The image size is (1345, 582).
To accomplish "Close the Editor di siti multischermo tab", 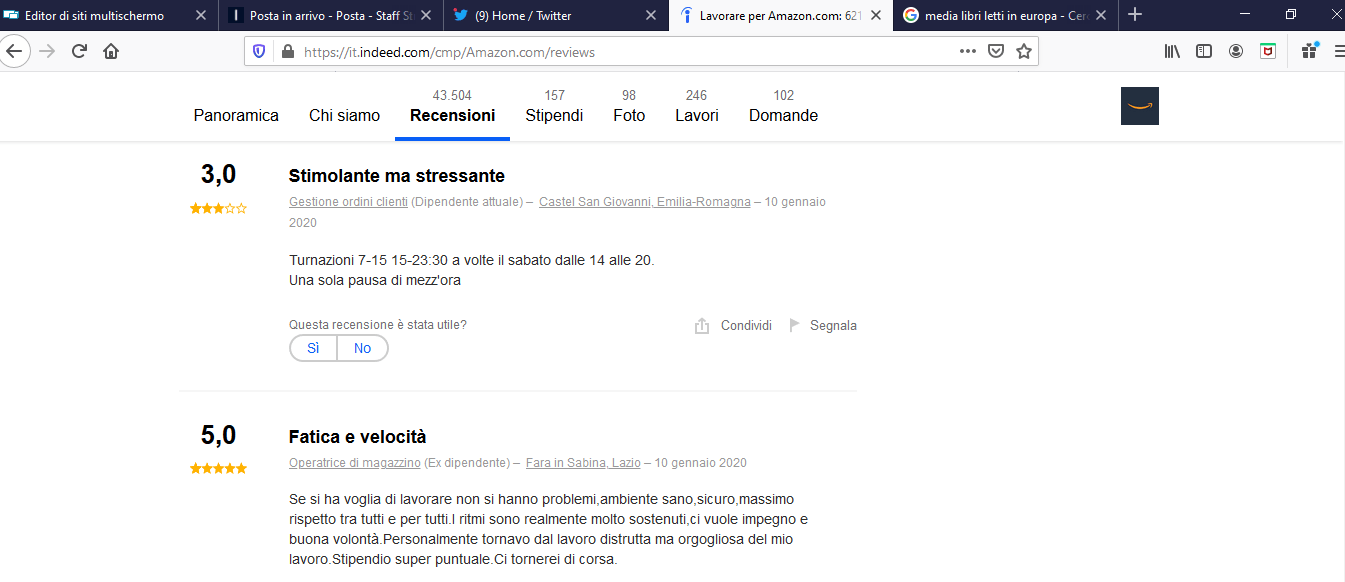I will [200, 16].
